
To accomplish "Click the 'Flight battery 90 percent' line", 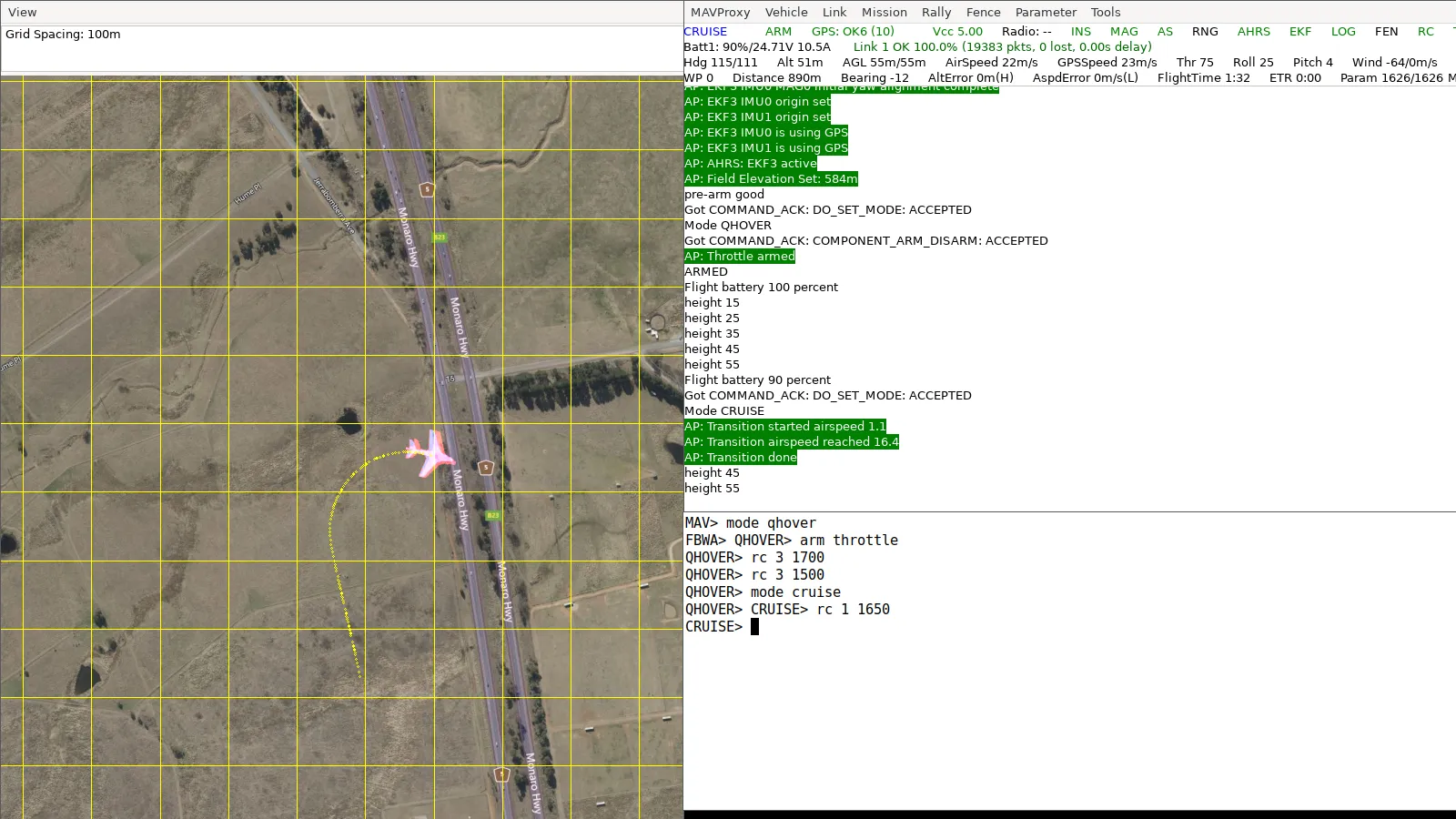I will (758, 379).
